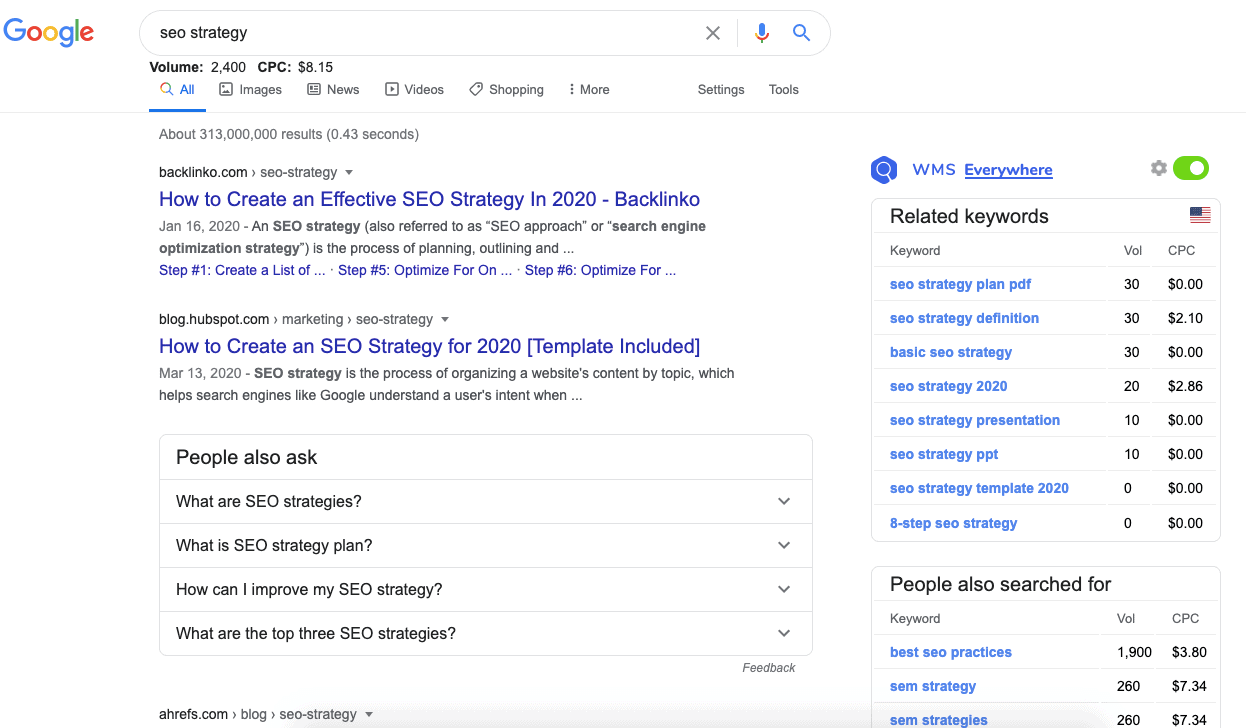1246x728 pixels.
Task: Open dropdown arrow next to backlinko.com URL
Action: (x=349, y=172)
